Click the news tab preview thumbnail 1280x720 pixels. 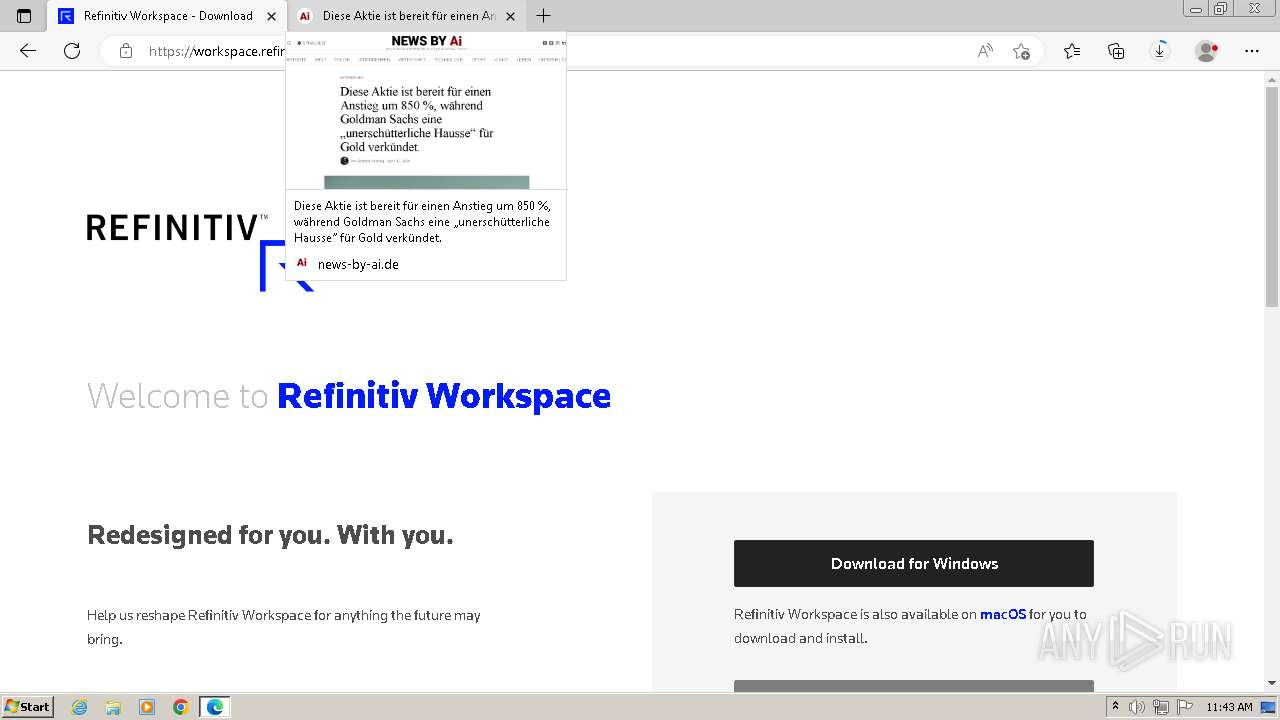[x=426, y=111]
